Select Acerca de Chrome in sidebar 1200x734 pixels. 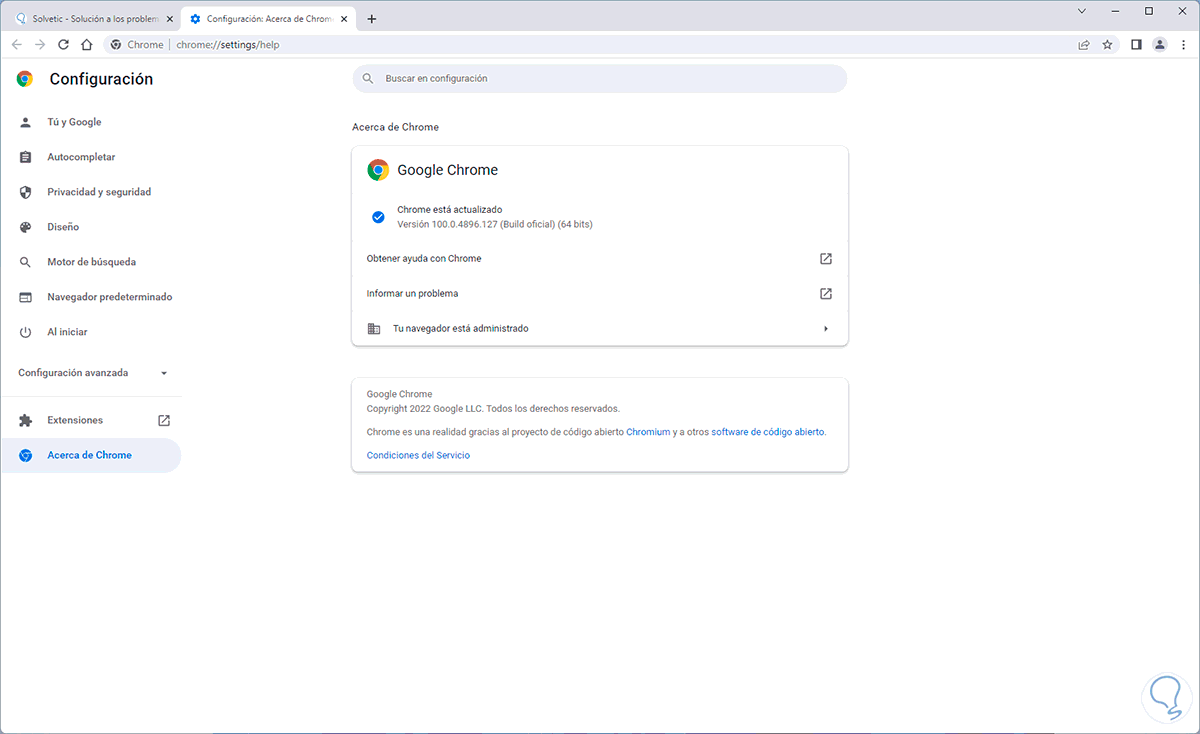(x=91, y=455)
